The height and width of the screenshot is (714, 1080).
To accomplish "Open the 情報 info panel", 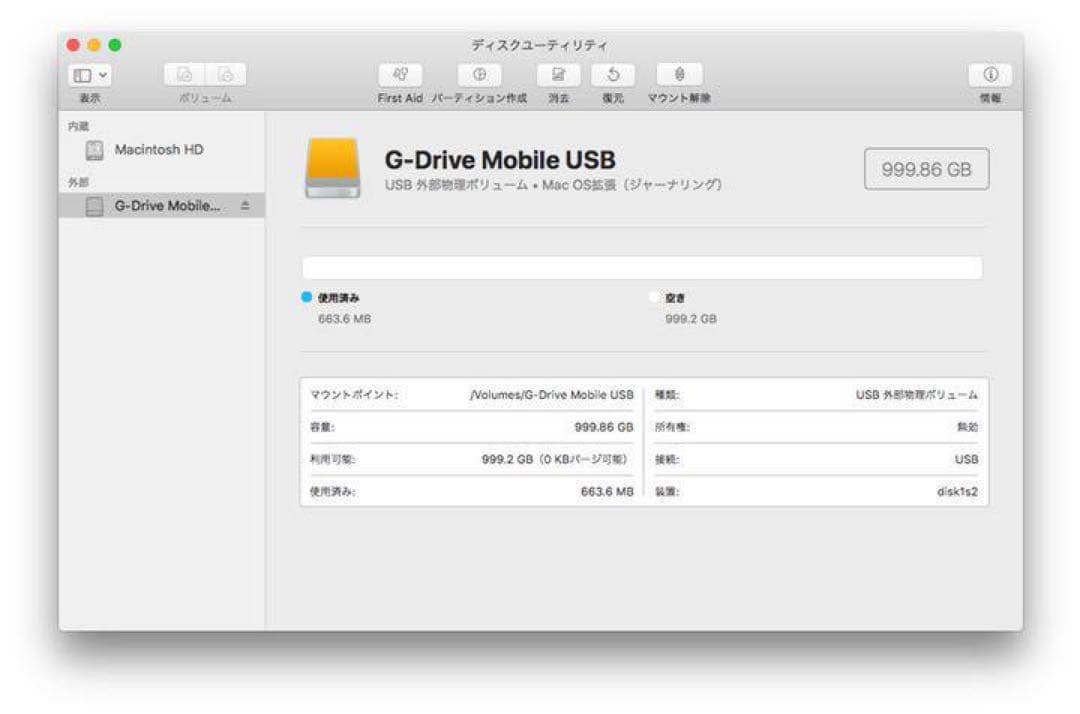I will (x=990, y=74).
